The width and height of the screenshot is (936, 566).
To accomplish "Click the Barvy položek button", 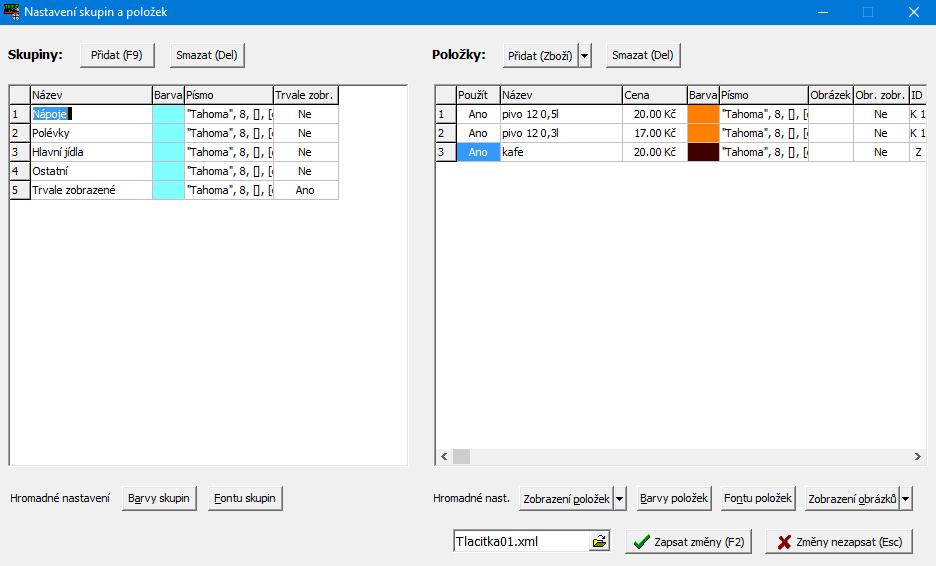I will coord(674,498).
